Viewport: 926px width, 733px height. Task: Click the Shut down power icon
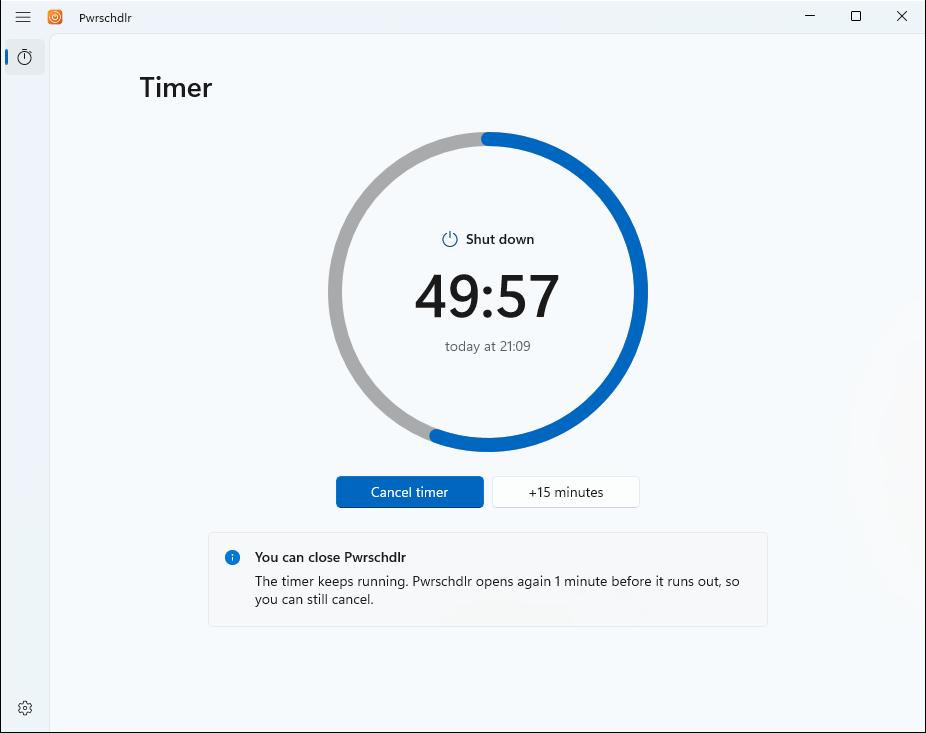tap(450, 239)
